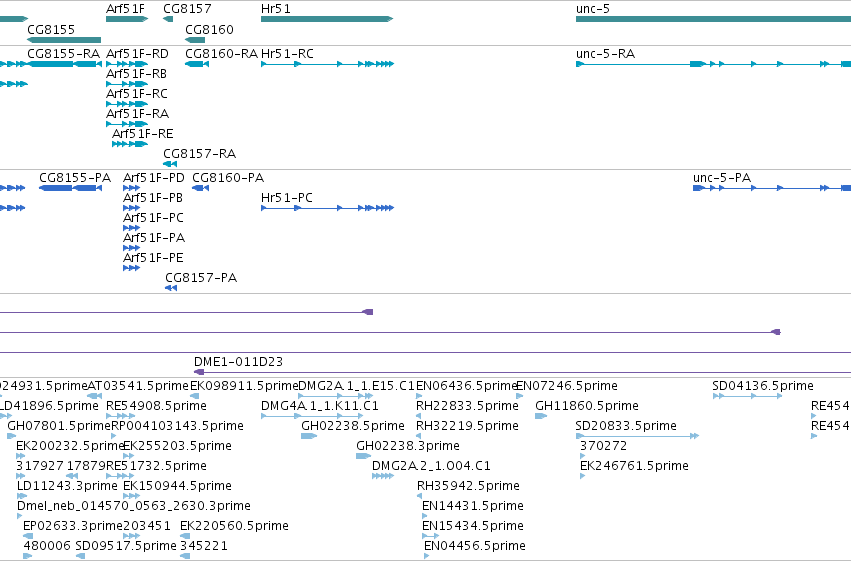The image size is (851, 561).
Task: Click the SD04136.5prime EST label
Action: 763,386
